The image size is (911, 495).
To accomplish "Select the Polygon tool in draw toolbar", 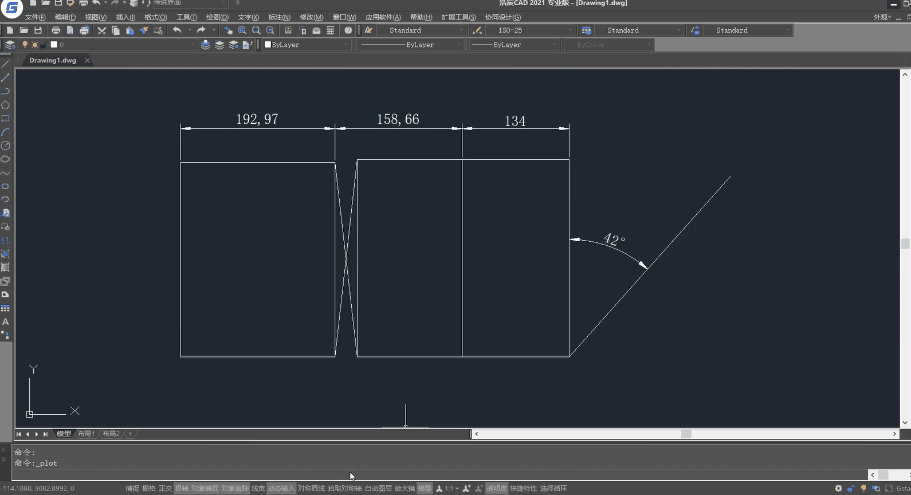I will [x=5, y=105].
